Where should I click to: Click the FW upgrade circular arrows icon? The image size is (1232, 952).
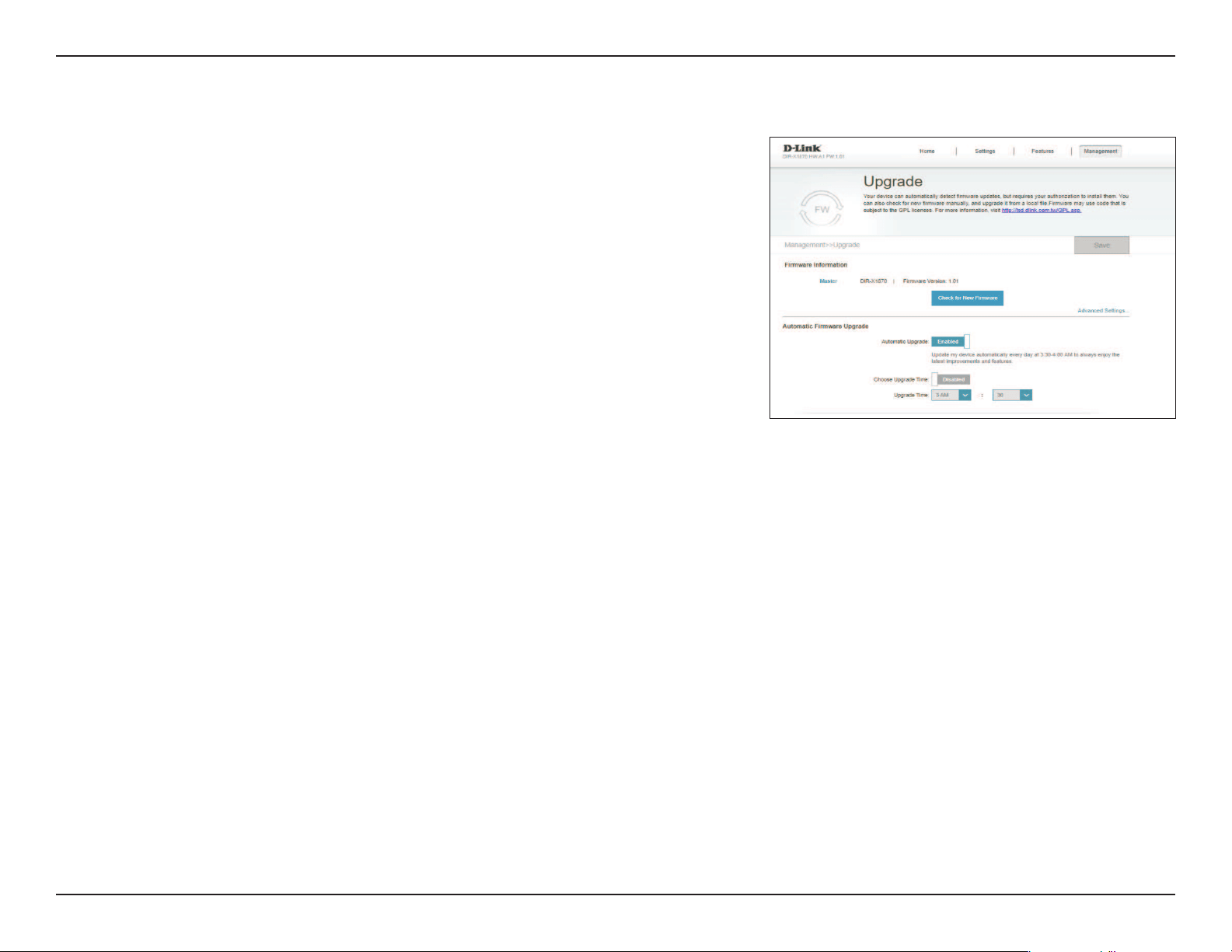point(822,209)
